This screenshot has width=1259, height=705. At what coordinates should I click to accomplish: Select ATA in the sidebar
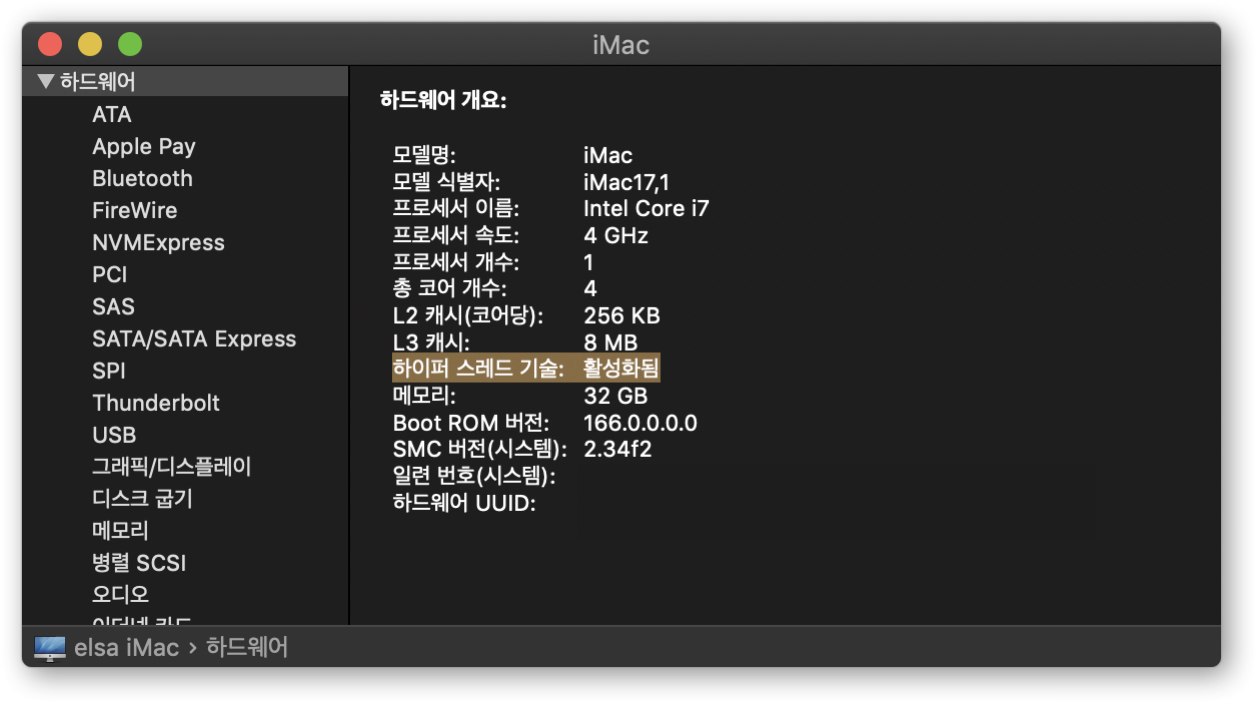tap(112, 114)
